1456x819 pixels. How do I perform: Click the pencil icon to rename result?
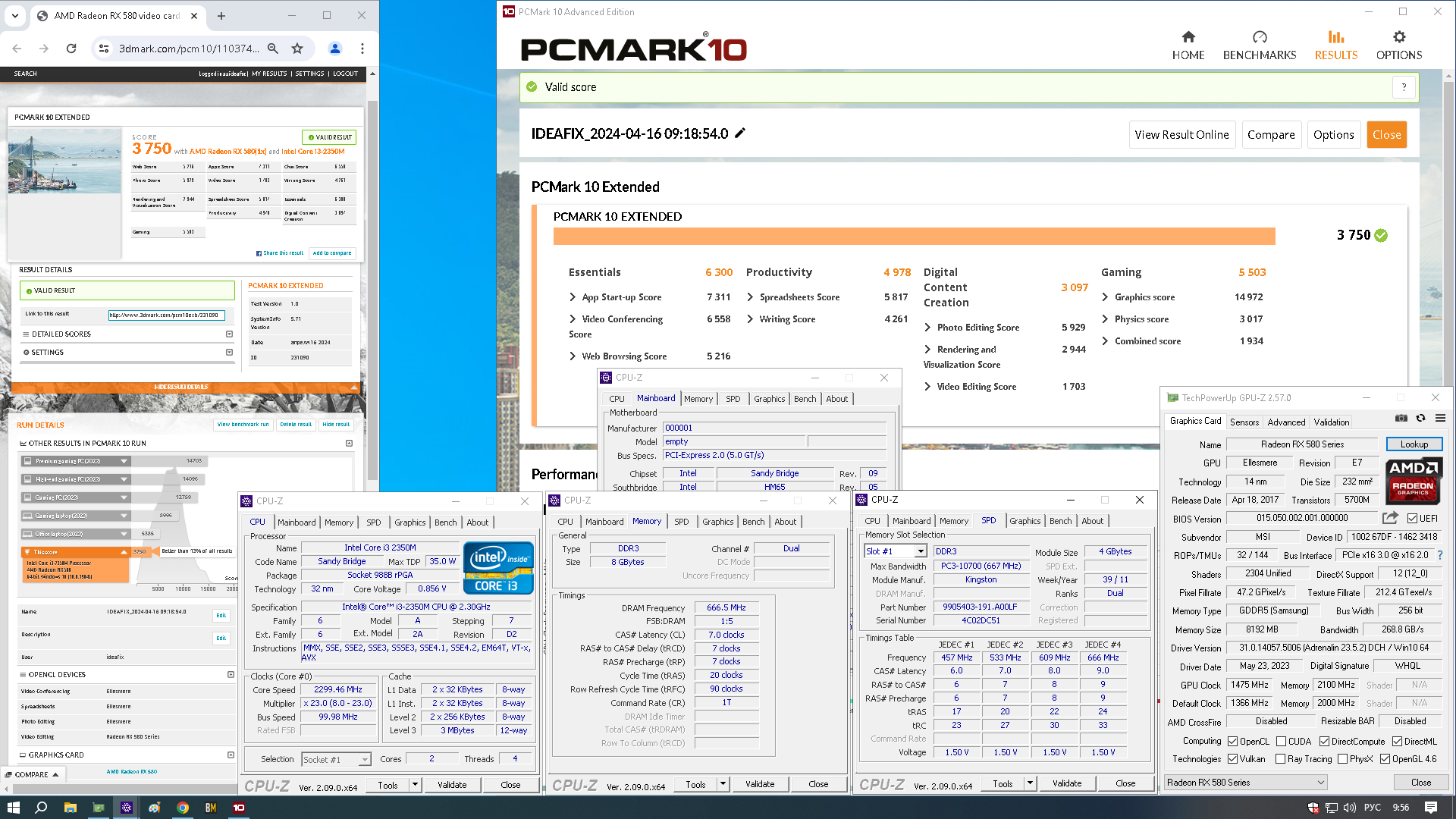point(740,133)
